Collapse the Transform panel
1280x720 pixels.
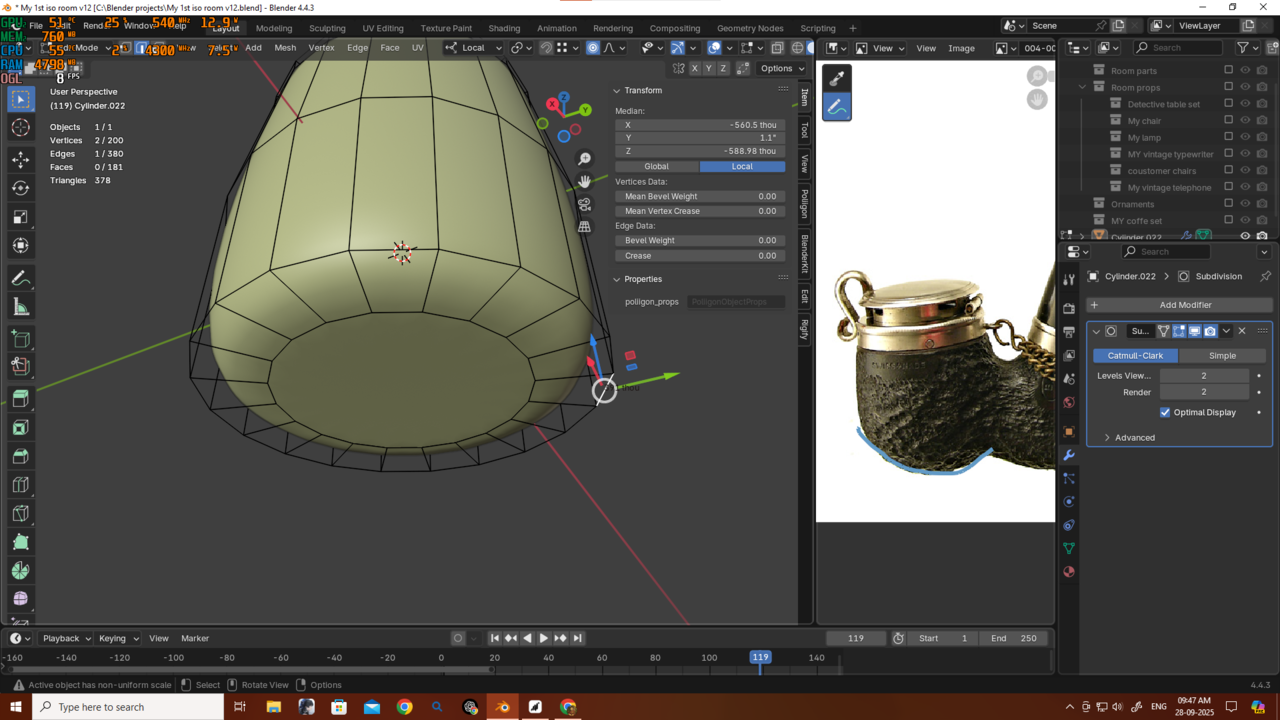coord(642,90)
